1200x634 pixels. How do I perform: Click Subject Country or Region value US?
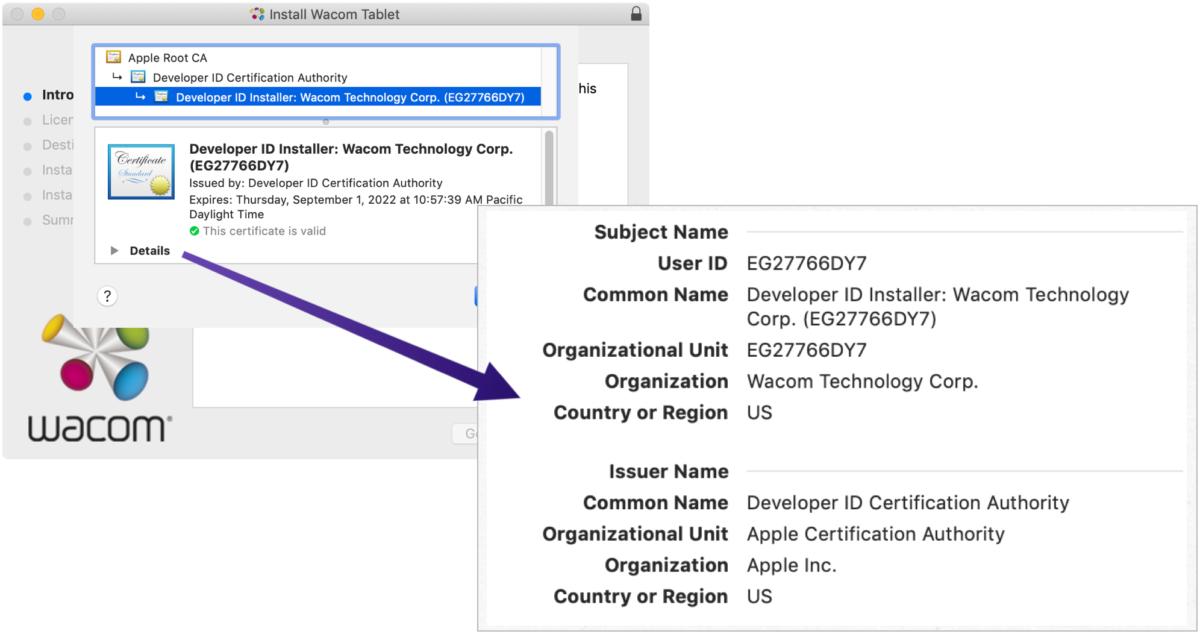(760, 412)
